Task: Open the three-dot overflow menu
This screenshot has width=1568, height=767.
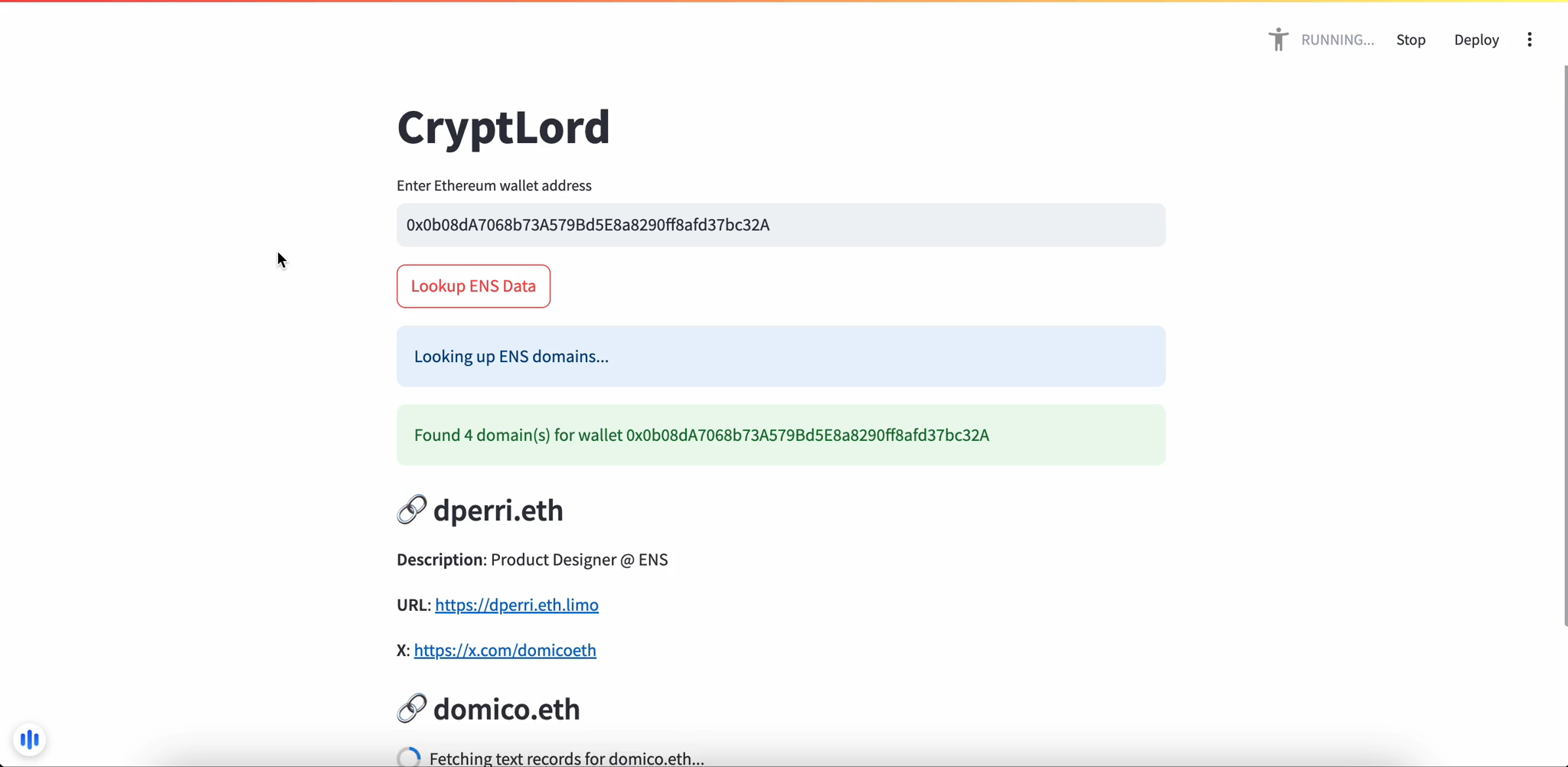Action: coord(1529,39)
